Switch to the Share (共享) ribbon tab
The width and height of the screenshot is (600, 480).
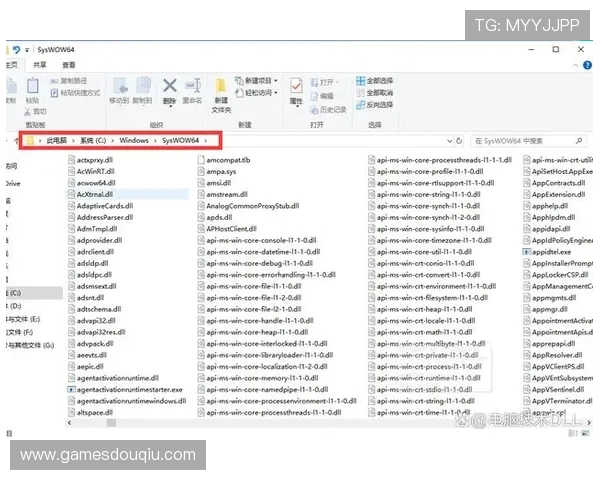38,63
